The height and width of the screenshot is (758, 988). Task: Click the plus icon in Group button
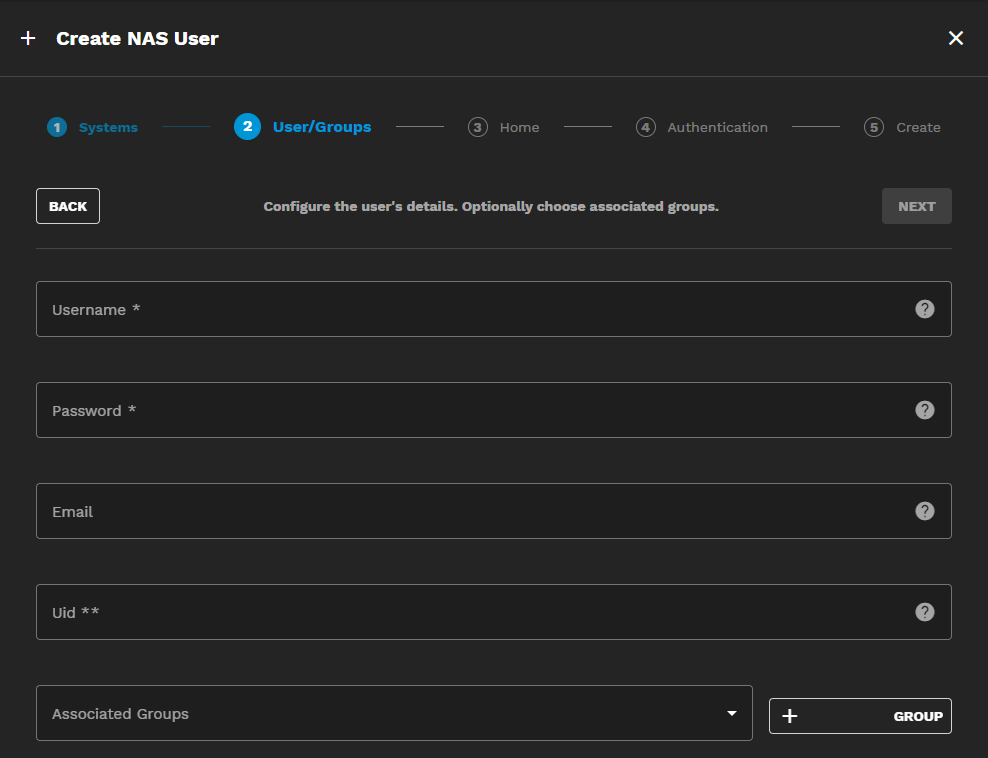(x=790, y=716)
